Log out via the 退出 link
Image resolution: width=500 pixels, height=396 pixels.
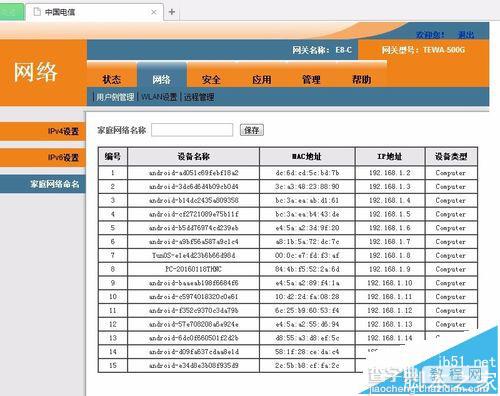click(x=466, y=35)
